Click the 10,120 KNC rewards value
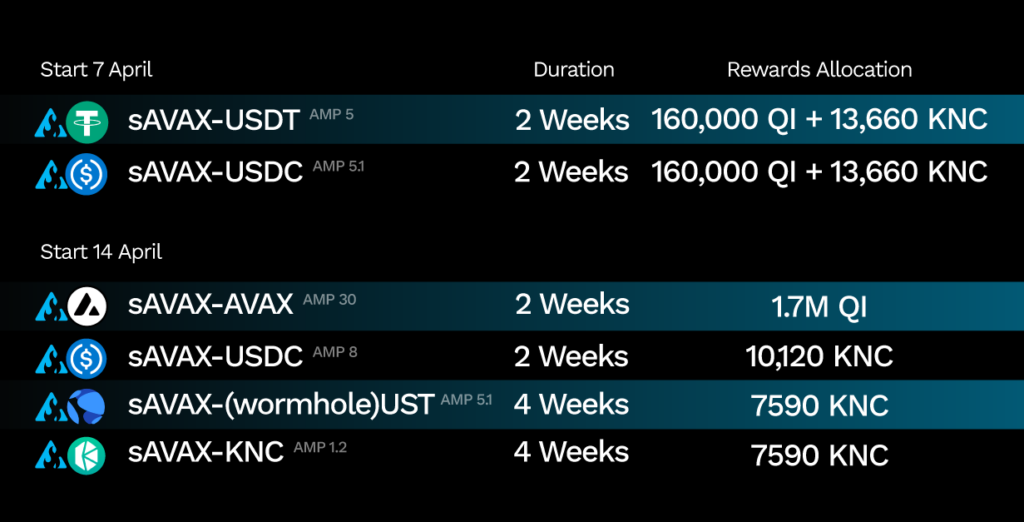Screen dimensions: 1024x522 [x=819, y=356]
